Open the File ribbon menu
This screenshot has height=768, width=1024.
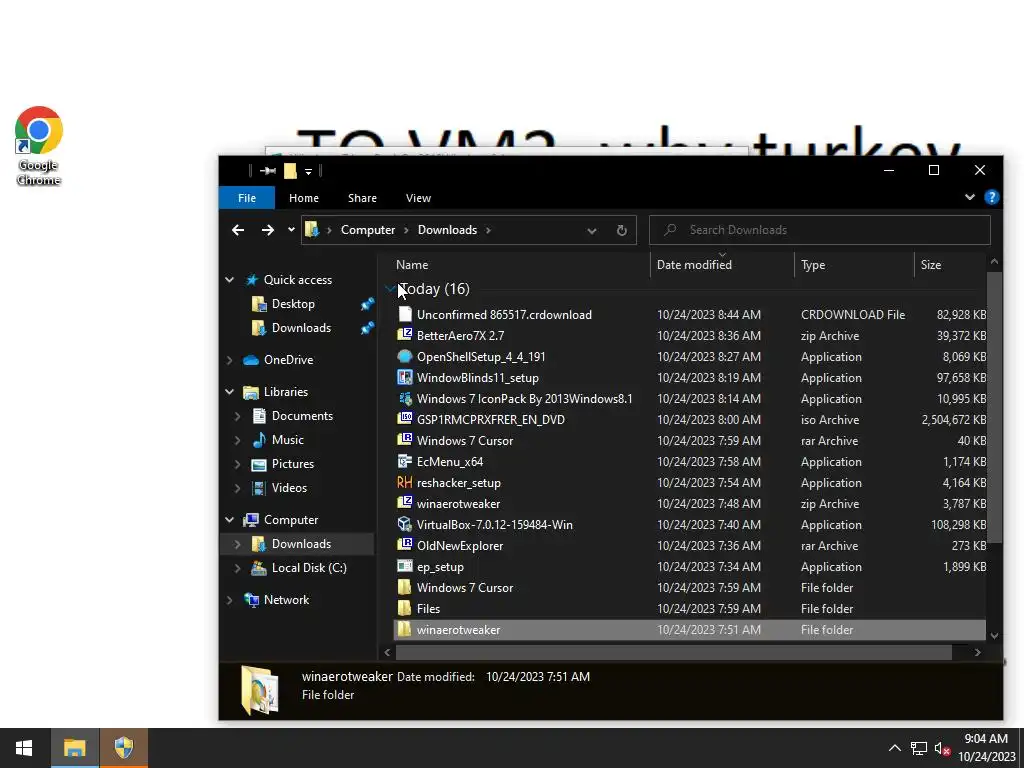[247, 198]
